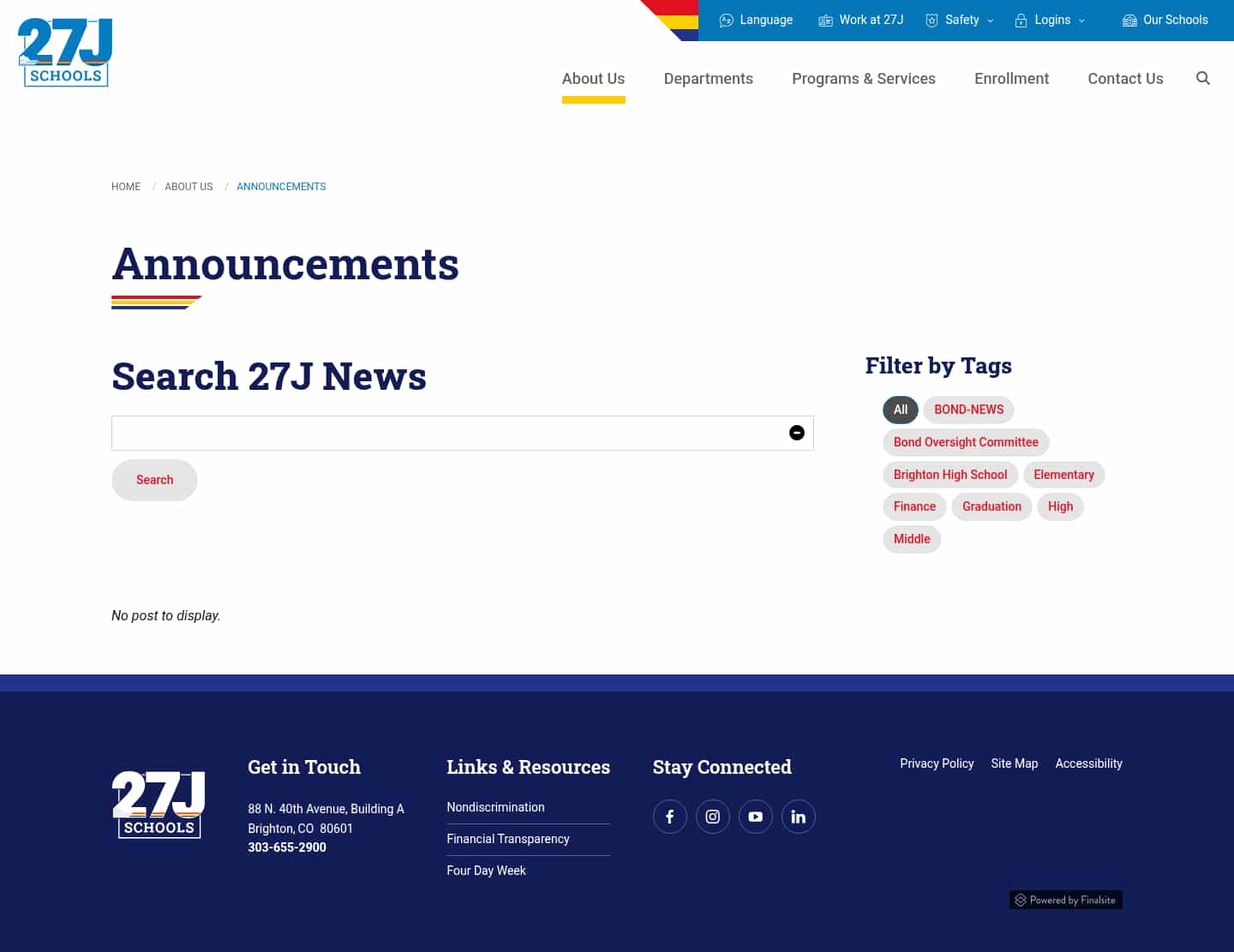This screenshot has width=1234, height=952.
Task: Click the phone number 303-655-2900
Action: pos(287,847)
